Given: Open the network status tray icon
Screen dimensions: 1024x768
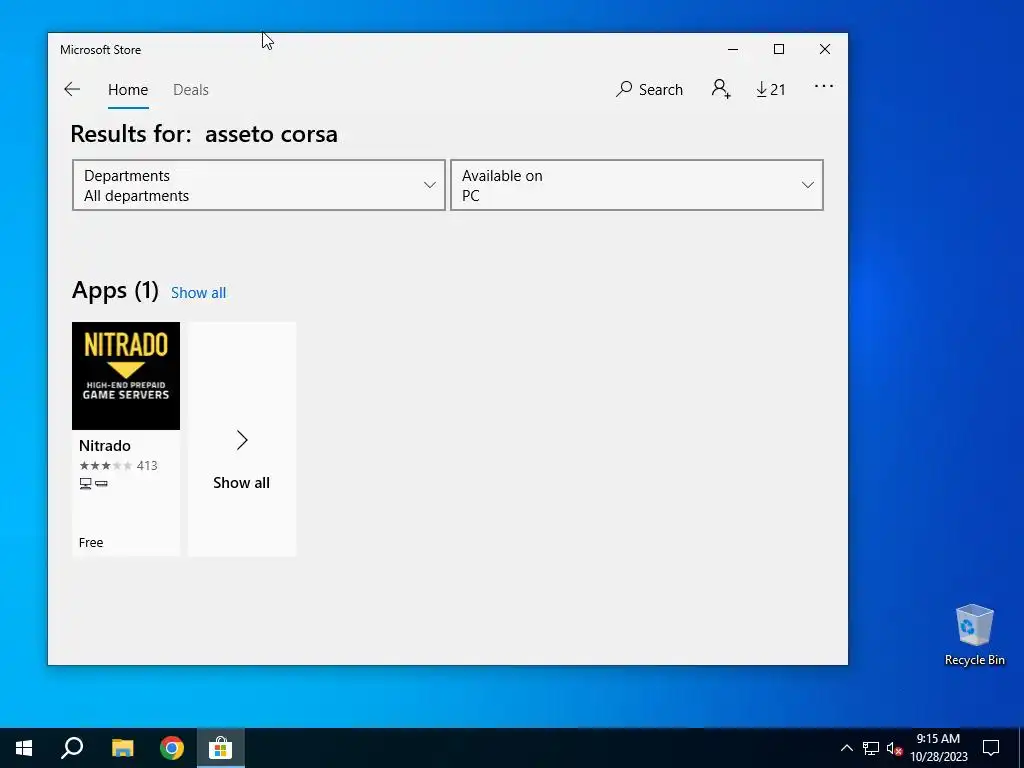Looking at the screenshot, I should 871,748.
